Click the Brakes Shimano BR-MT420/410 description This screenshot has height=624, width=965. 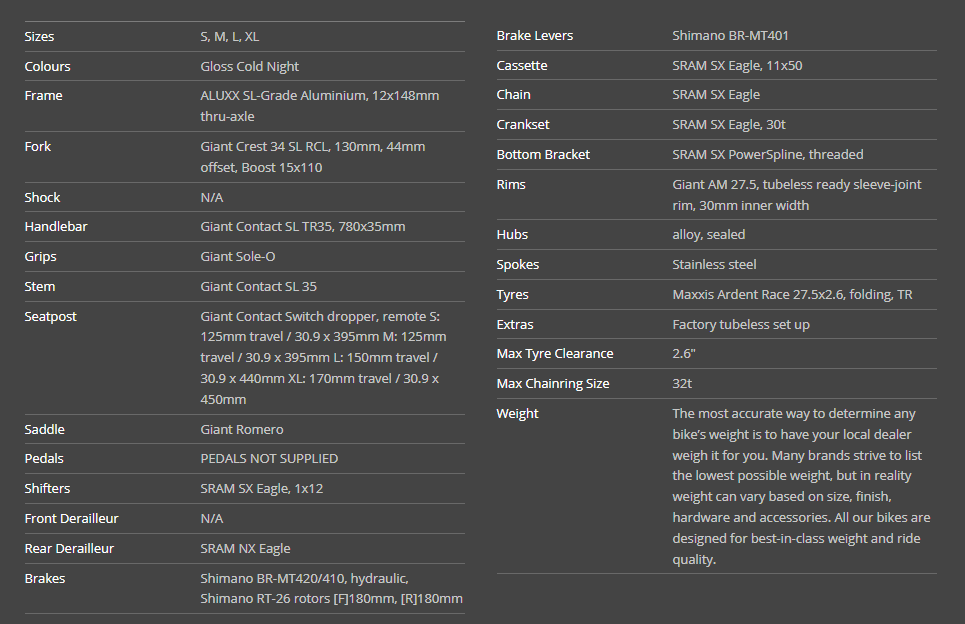tap(331, 589)
